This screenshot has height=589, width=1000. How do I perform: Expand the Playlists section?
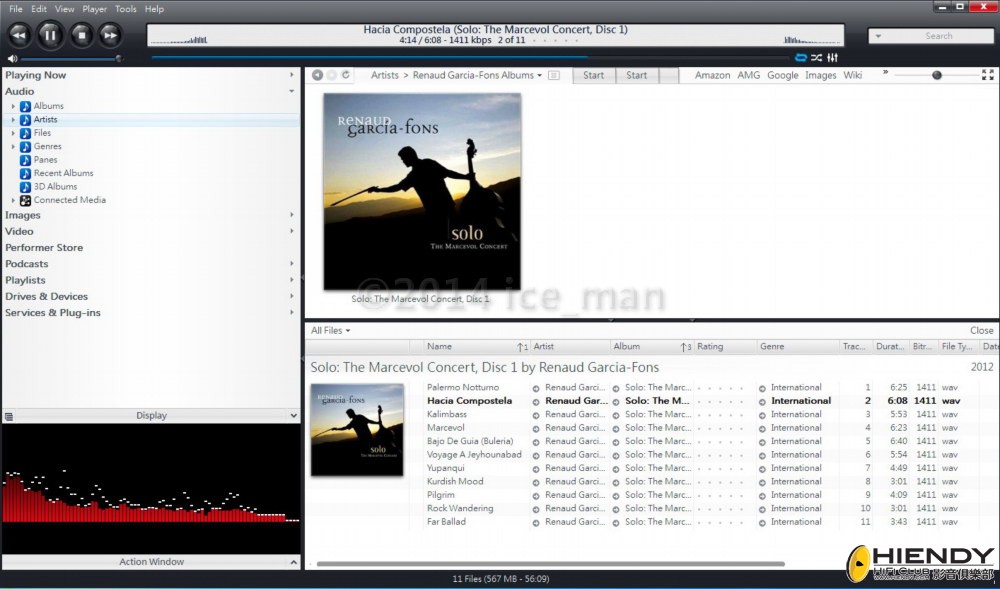tap(292, 281)
